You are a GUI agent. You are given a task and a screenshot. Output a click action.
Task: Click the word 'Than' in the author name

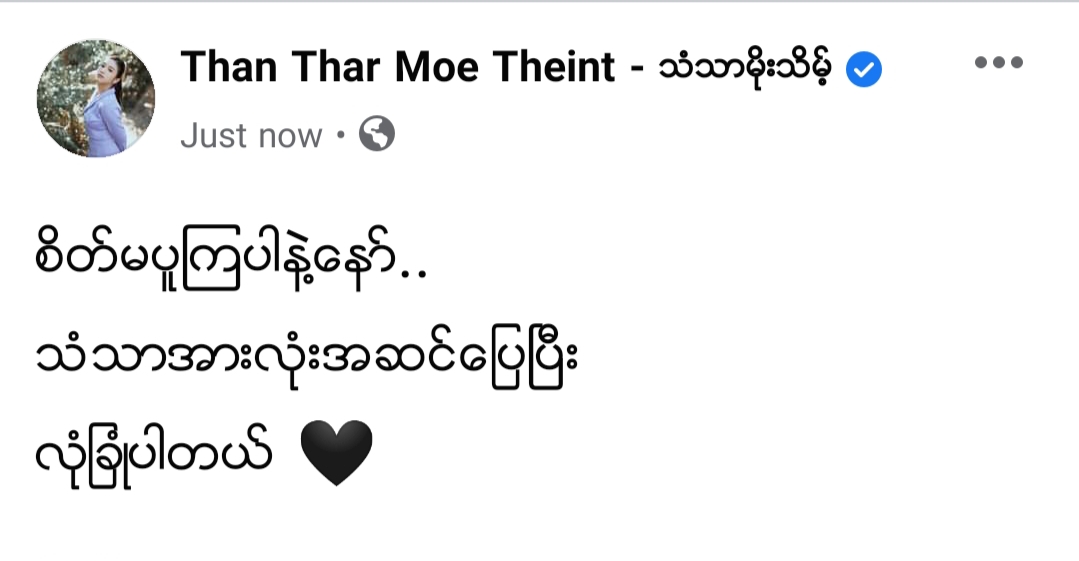click(x=229, y=67)
